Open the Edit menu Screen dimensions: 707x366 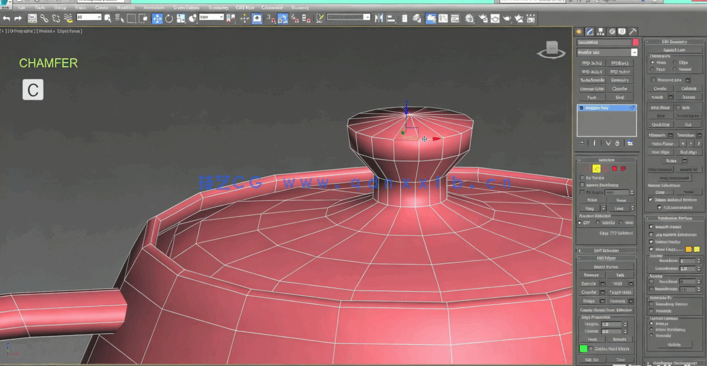point(21,8)
